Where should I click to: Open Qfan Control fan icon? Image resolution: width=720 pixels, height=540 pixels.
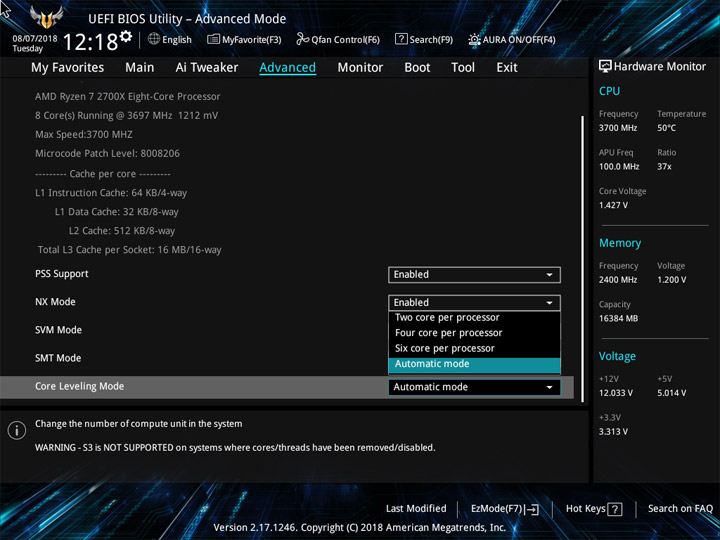coord(302,39)
